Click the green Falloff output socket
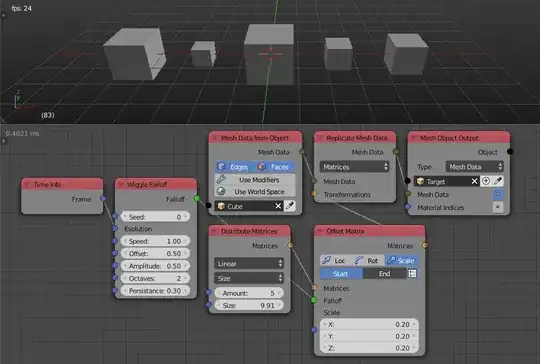Viewport: 540px width, 364px height. [197, 198]
